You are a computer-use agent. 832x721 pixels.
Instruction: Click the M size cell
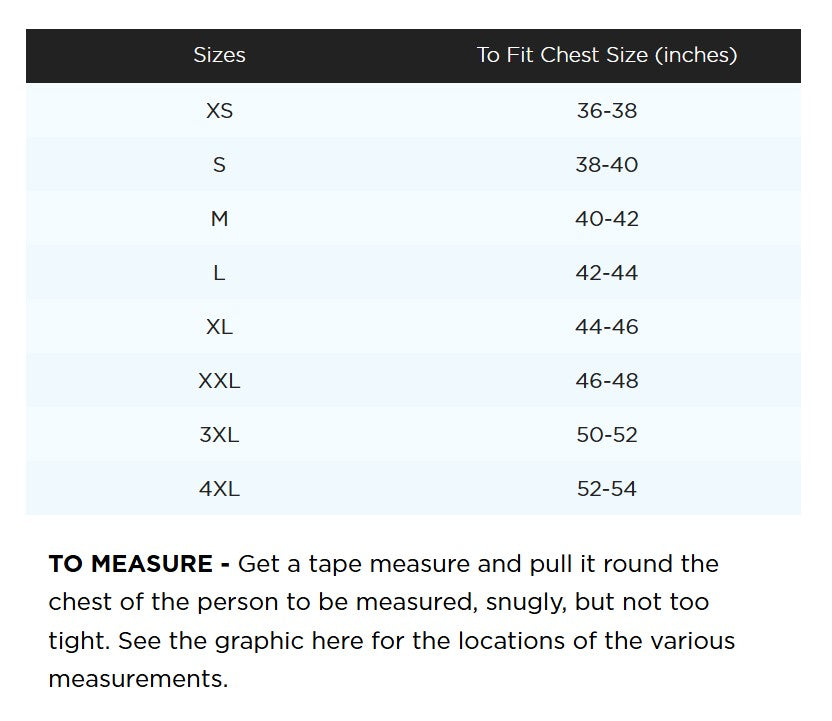pyautogui.click(x=219, y=218)
